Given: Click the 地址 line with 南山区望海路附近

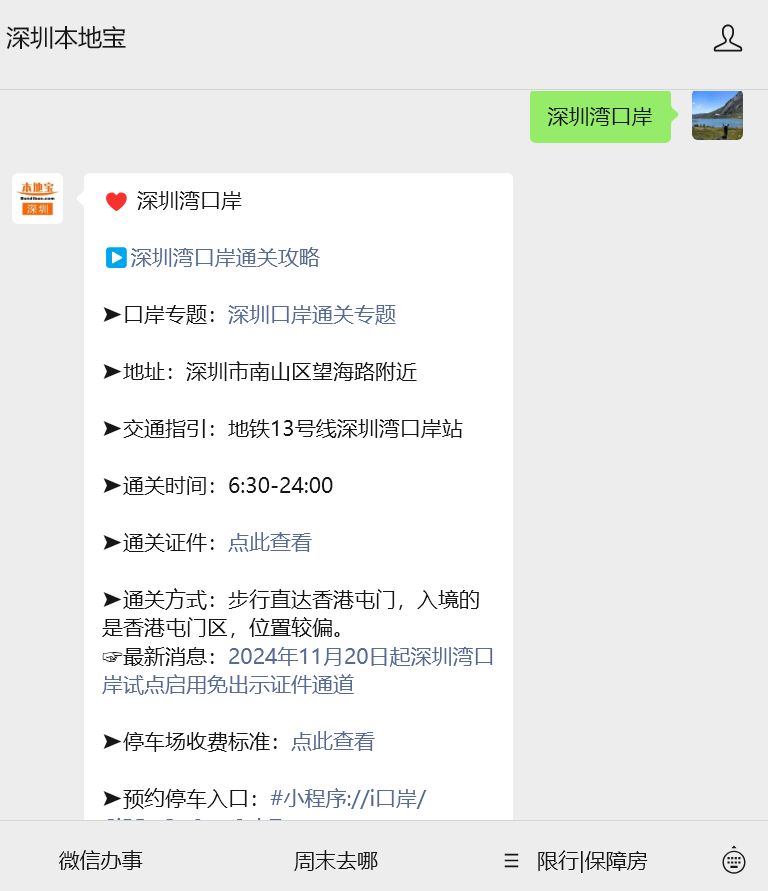Looking at the screenshot, I should 260,372.
